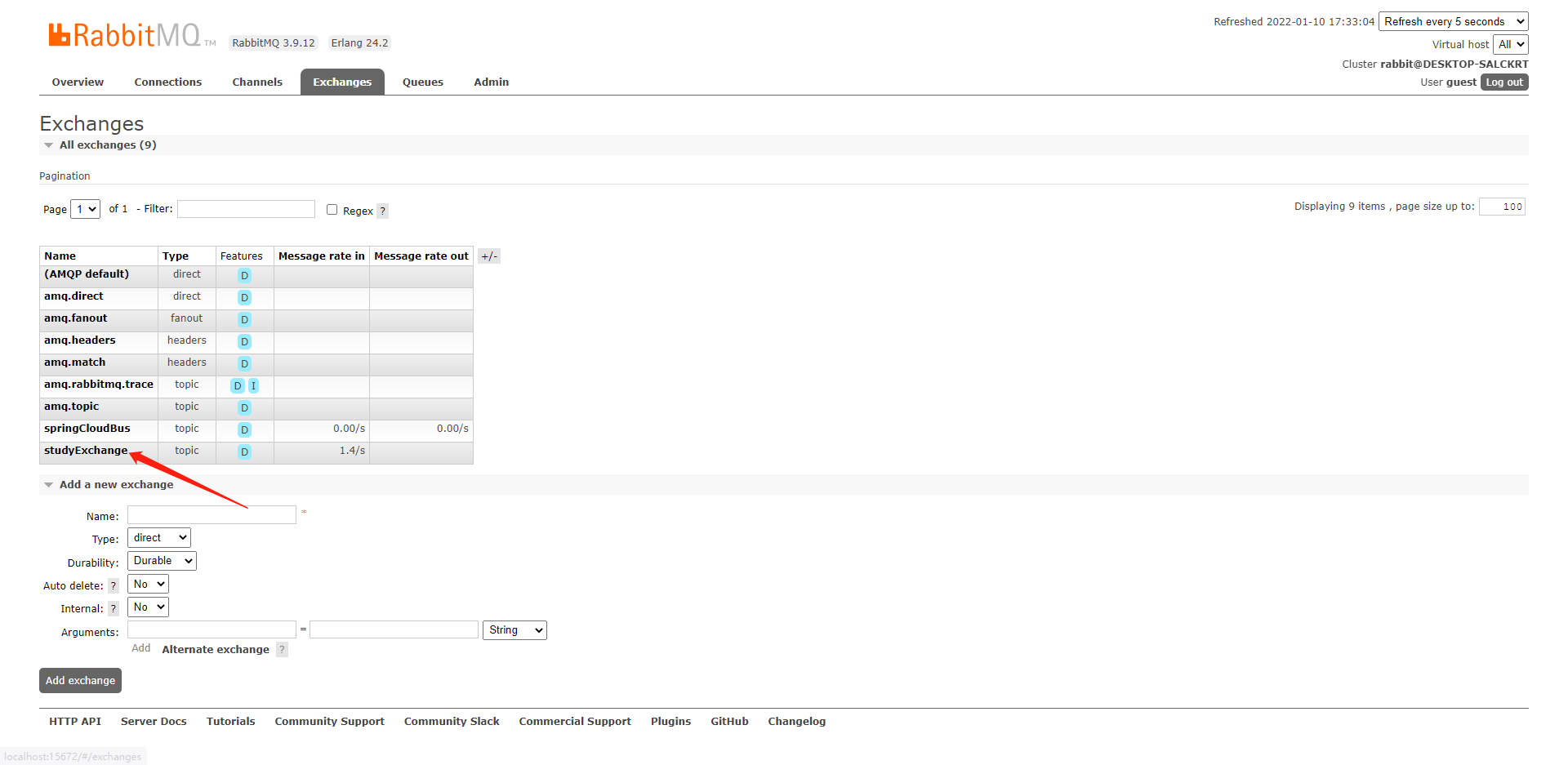
Task: Enable the Regex filter checkbox
Action: coord(332,210)
